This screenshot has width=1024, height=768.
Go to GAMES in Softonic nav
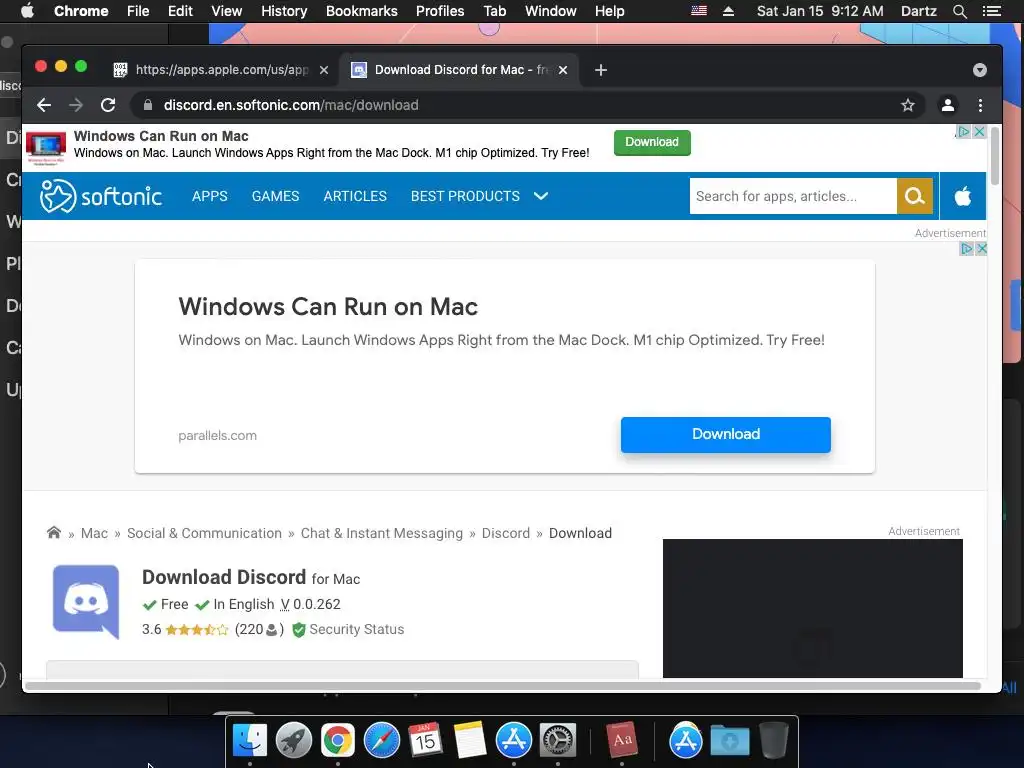pyautogui.click(x=276, y=196)
